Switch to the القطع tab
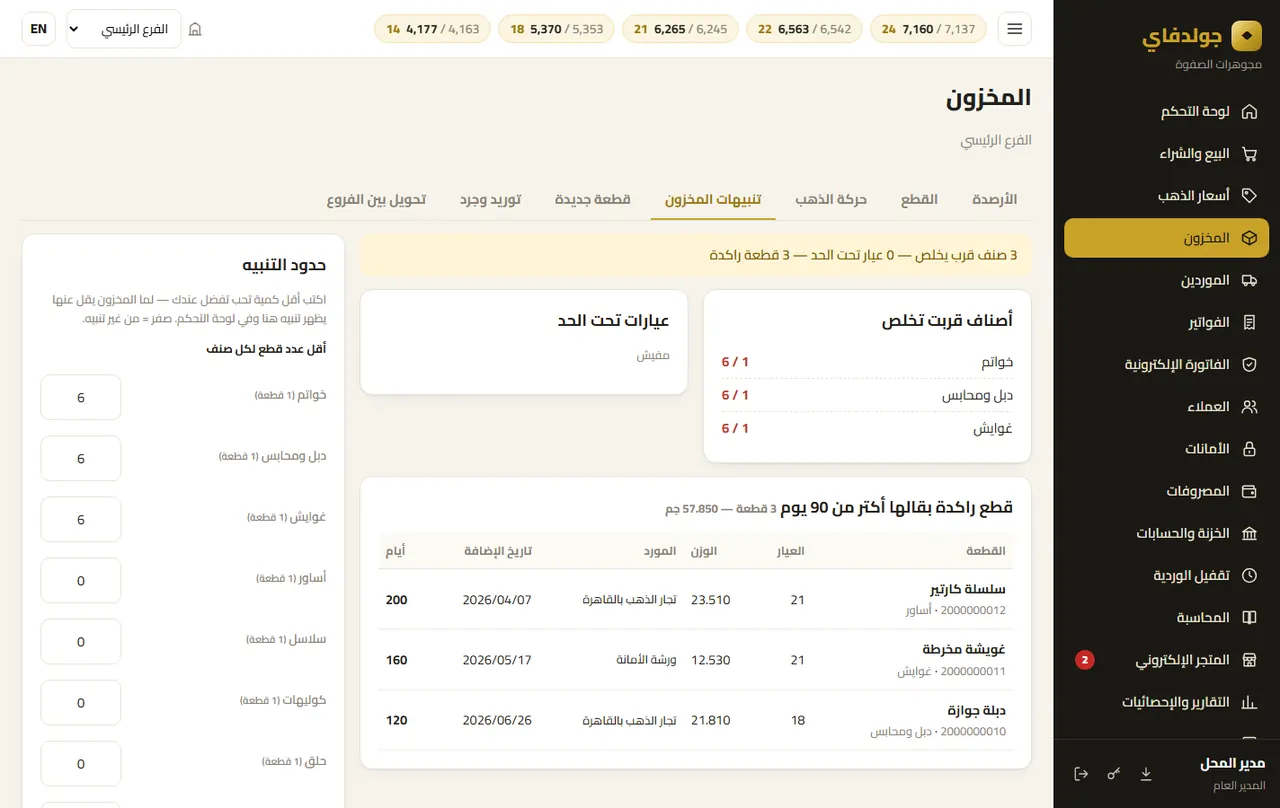 [x=919, y=199]
